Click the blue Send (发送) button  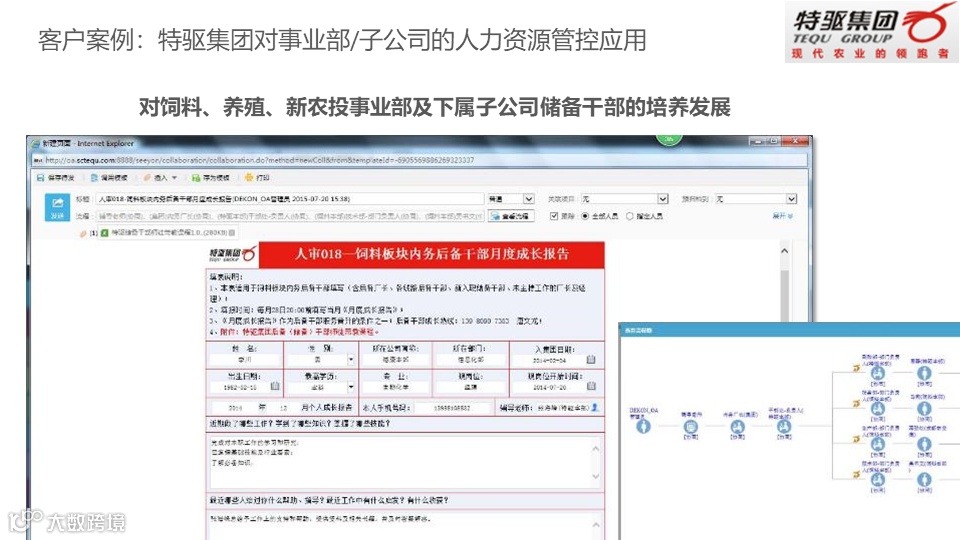tap(57, 206)
